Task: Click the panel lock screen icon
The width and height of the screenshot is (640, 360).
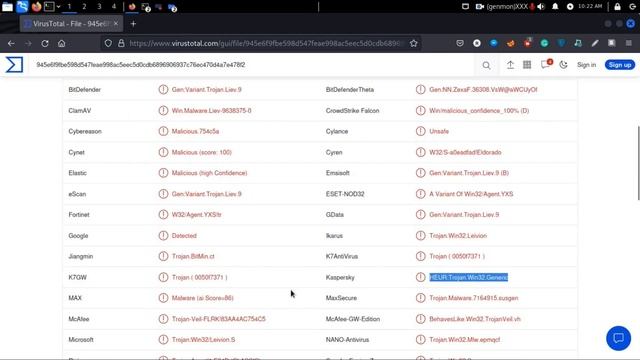Action: pos(617,7)
